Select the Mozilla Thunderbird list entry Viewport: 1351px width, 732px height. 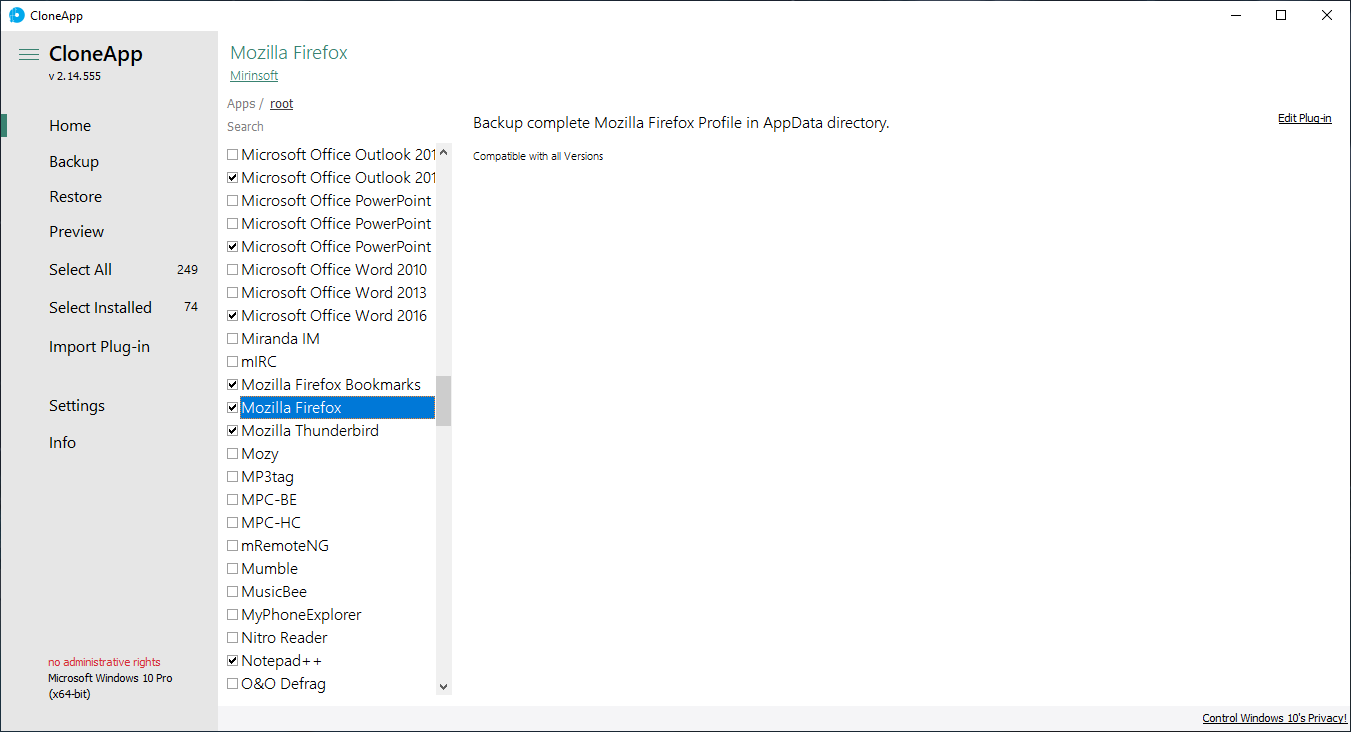point(310,431)
